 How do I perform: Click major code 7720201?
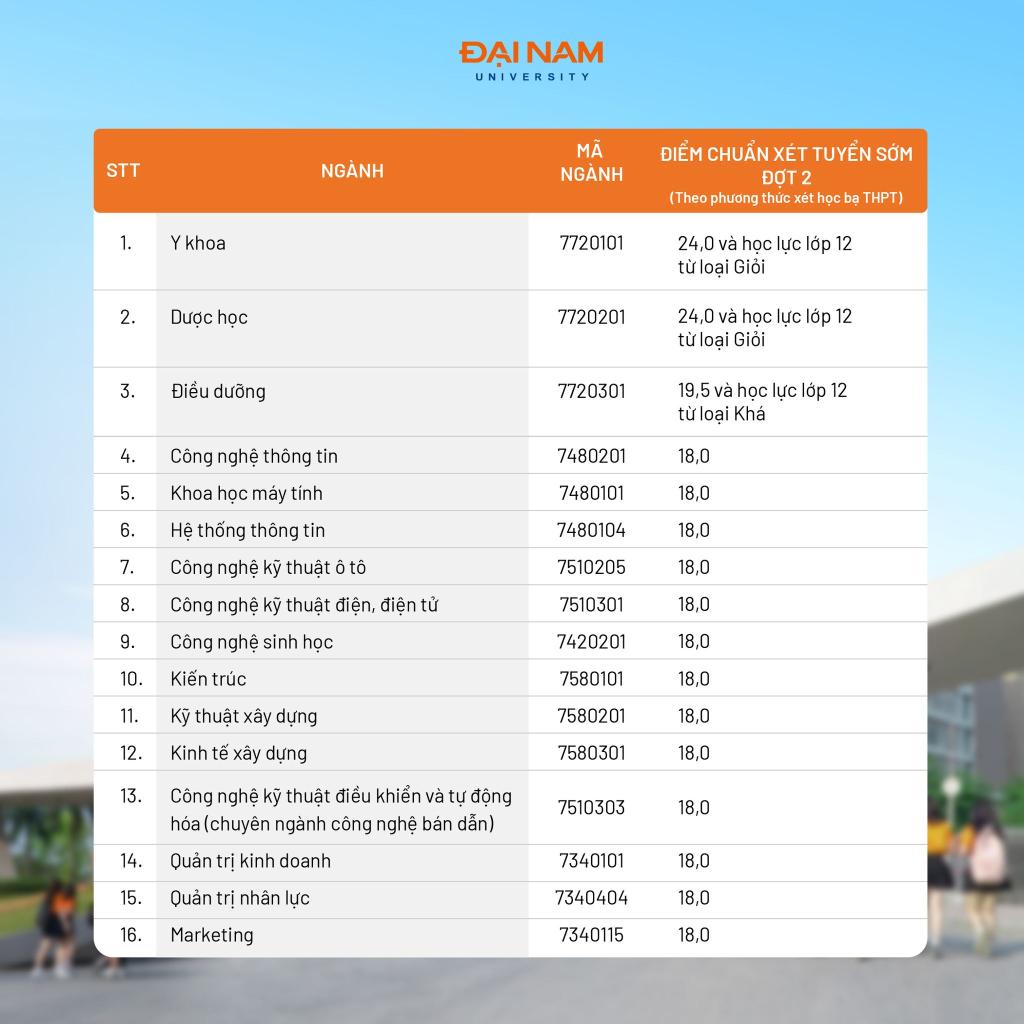591,317
